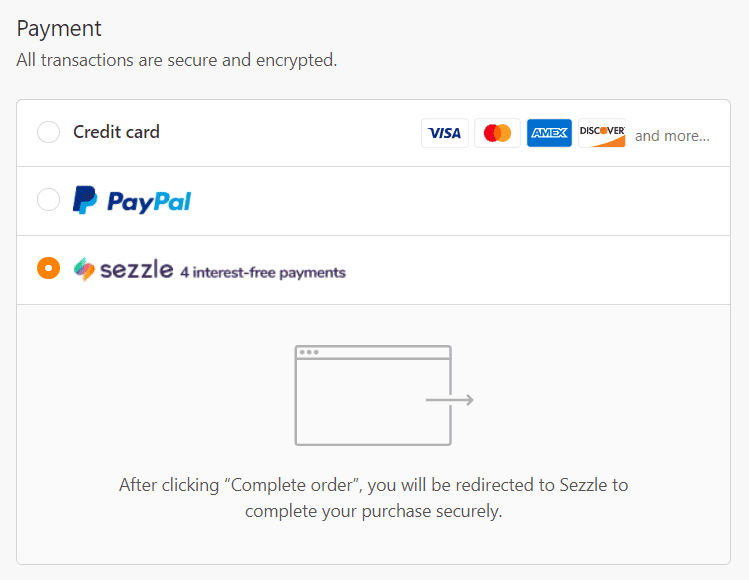The width and height of the screenshot is (749, 580).
Task: Click the Payment heading
Action: pos(59,29)
